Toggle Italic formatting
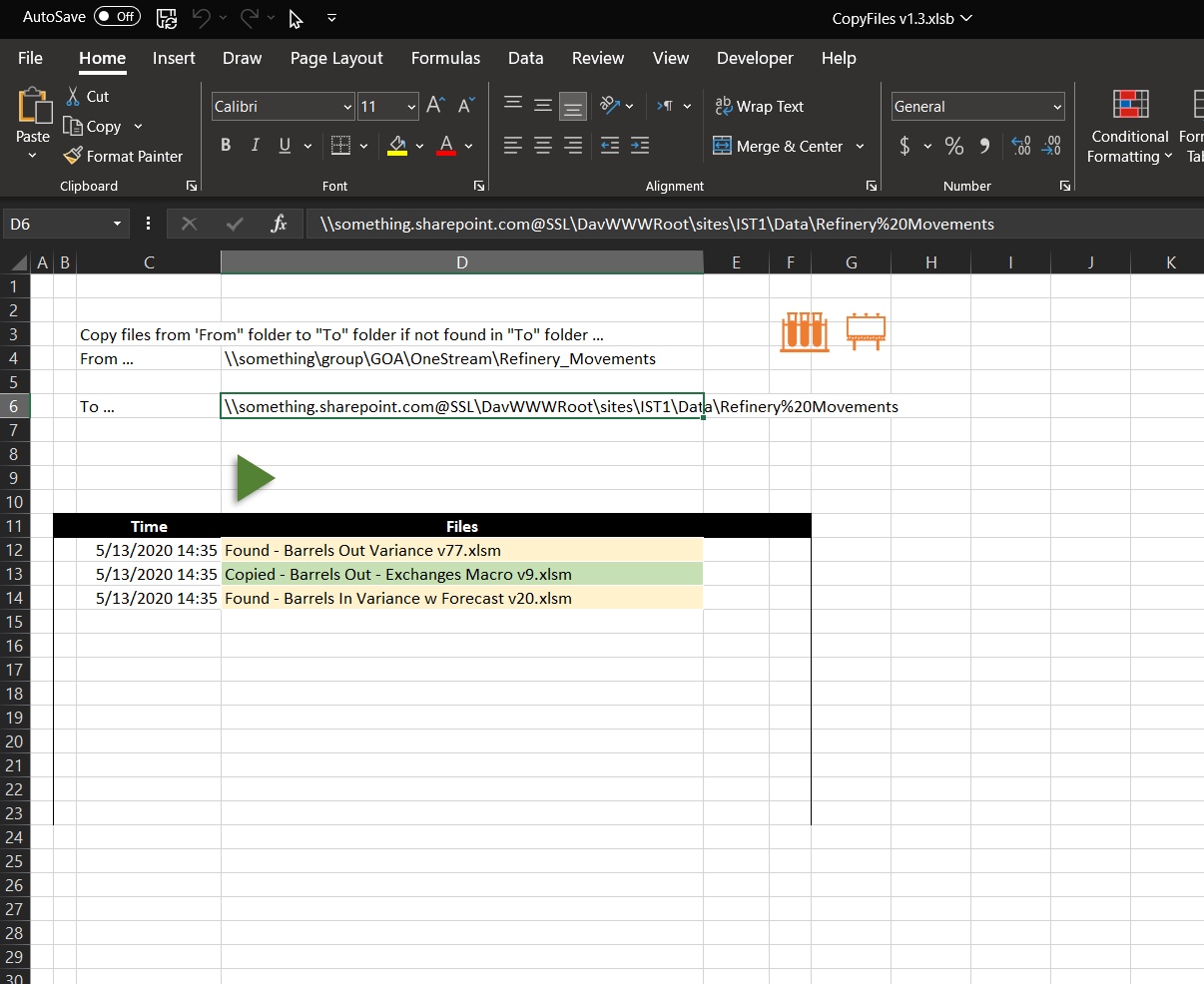The height and width of the screenshot is (984, 1204). click(x=255, y=146)
